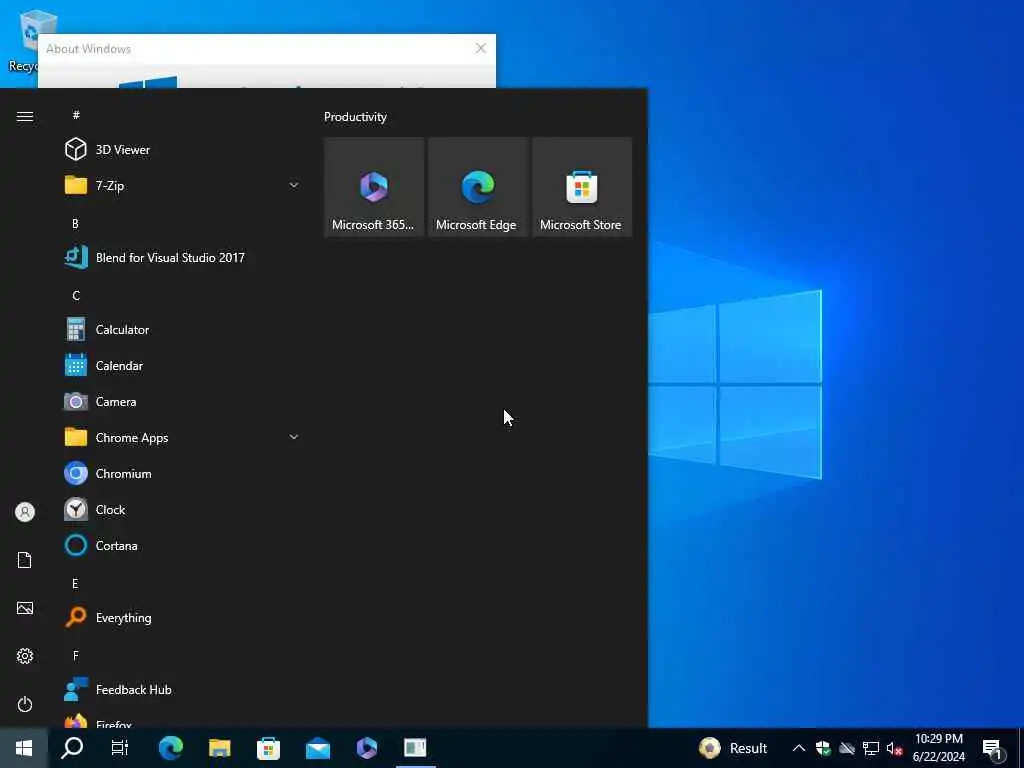
Task: Open taskbar Search
Action: tap(72, 748)
